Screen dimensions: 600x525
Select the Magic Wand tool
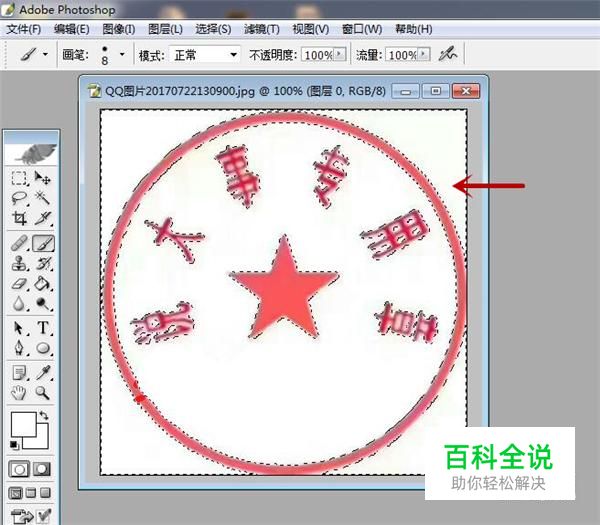coord(42,198)
